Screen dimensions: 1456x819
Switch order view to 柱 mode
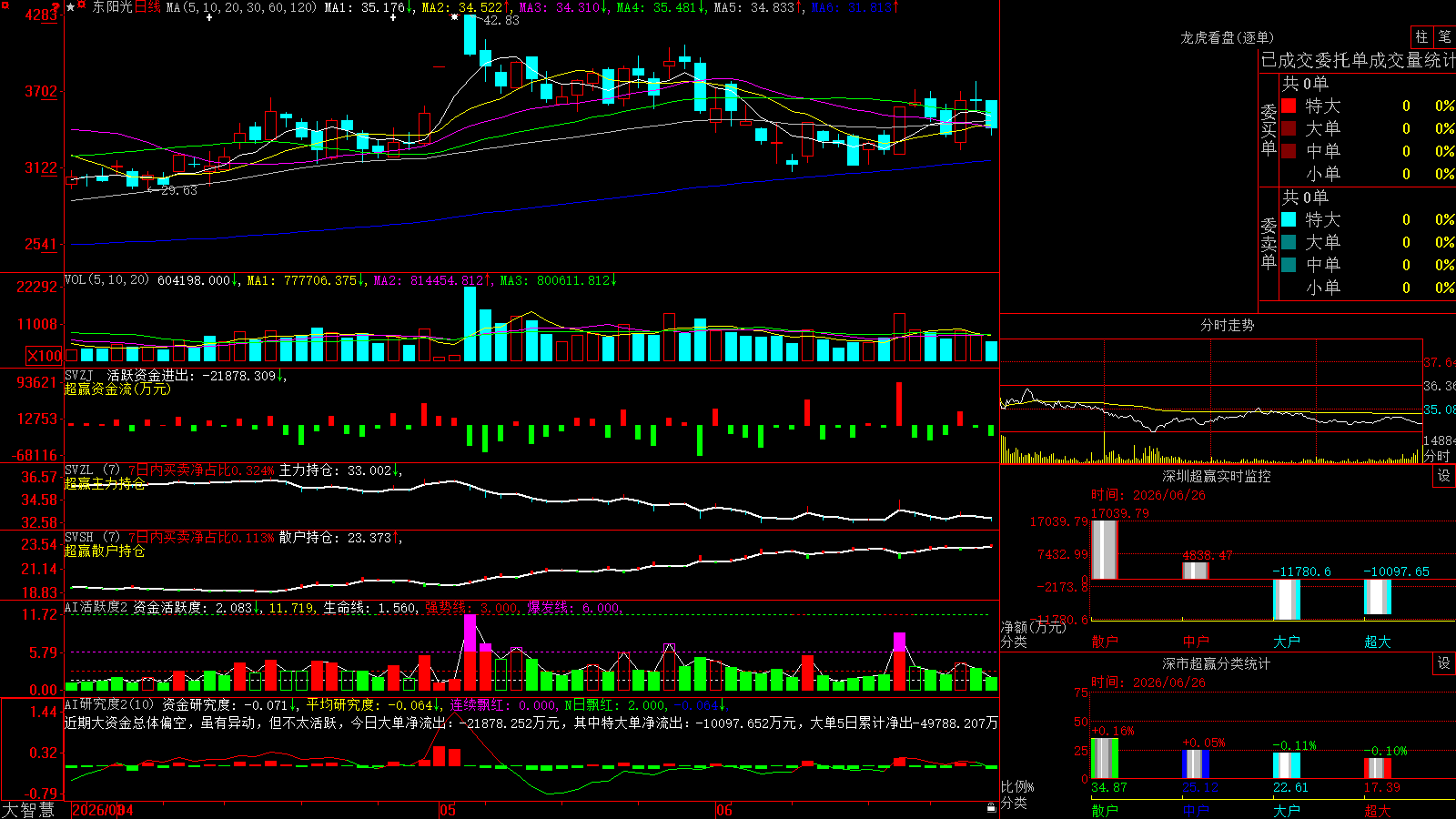(1421, 37)
